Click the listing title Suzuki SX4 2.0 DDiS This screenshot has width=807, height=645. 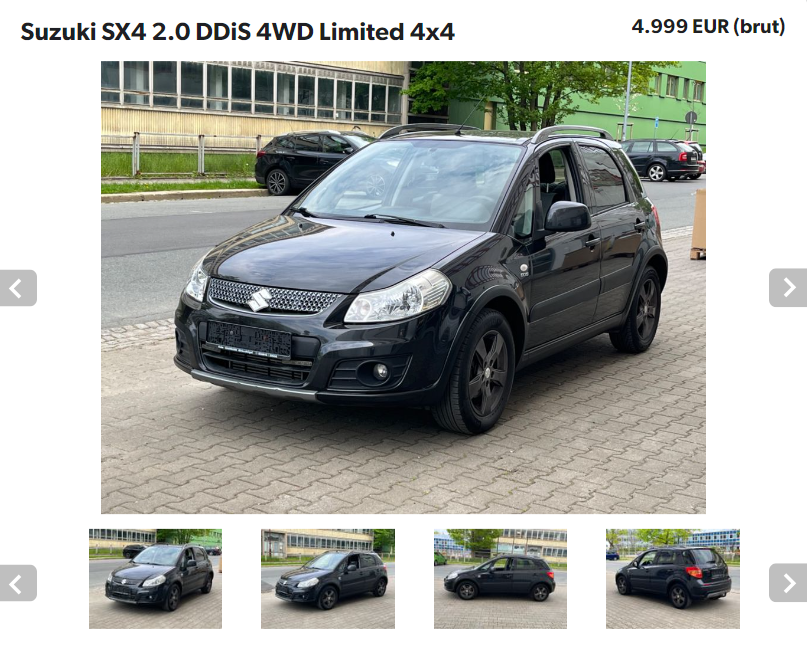click(237, 32)
